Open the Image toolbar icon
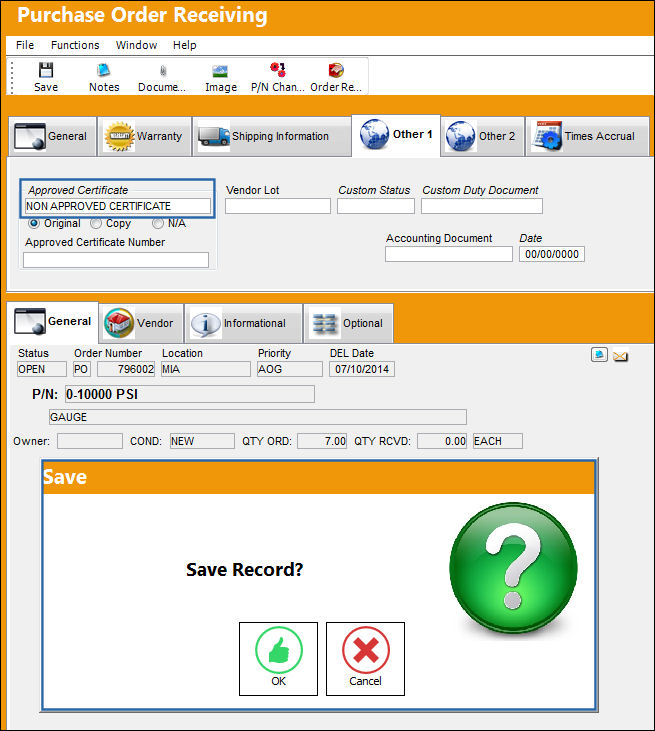This screenshot has width=655, height=731. [220, 71]
